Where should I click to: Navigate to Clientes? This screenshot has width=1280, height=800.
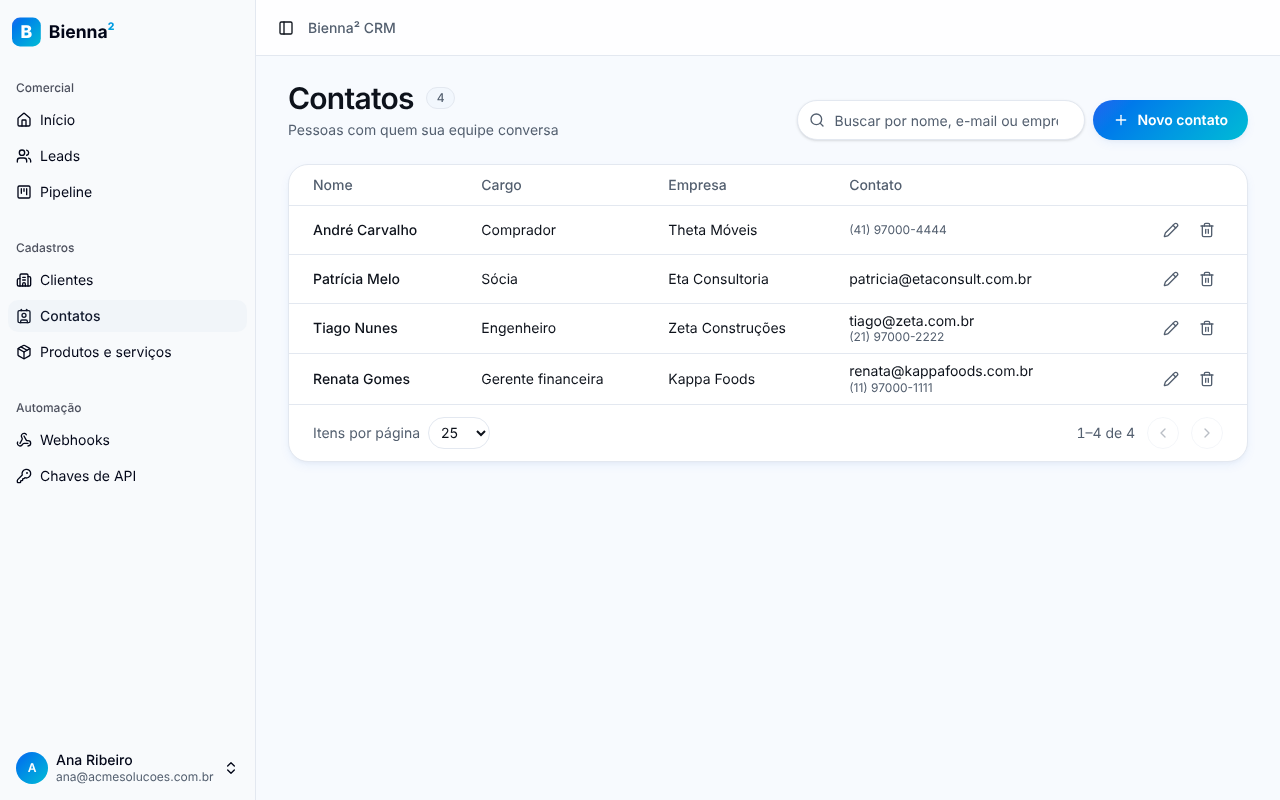coord(127,280)
